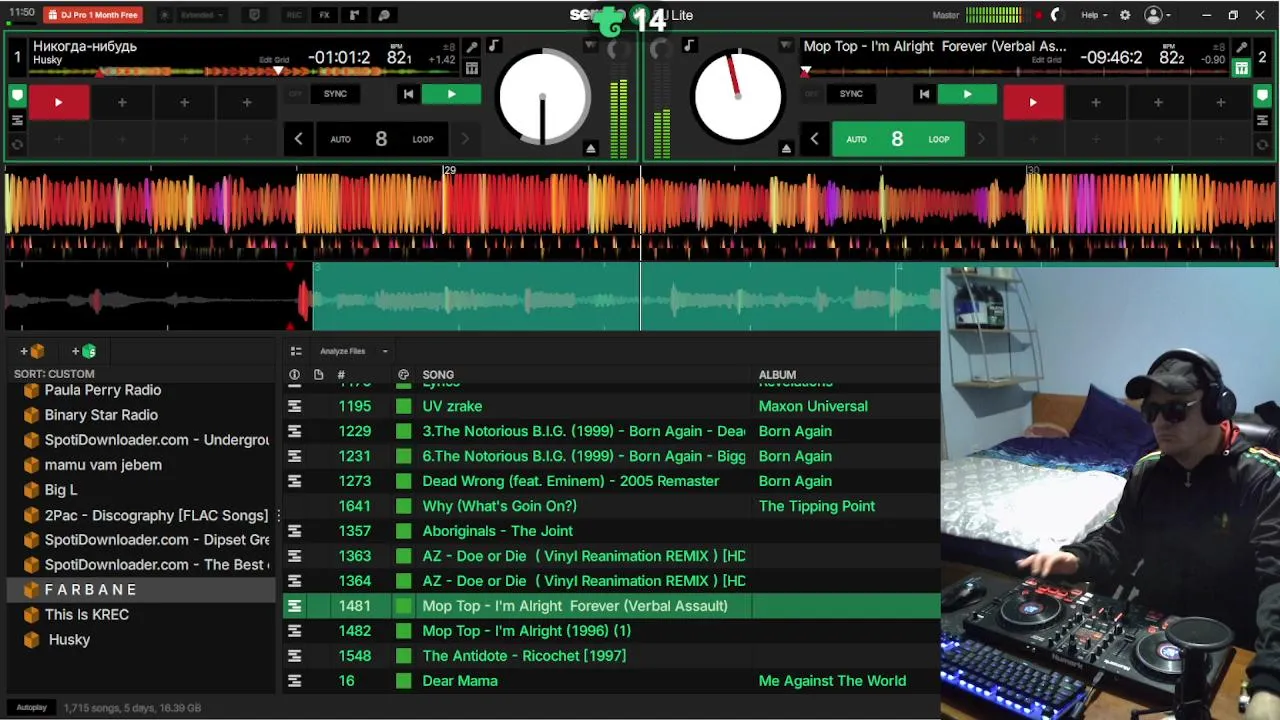
Task: Enable SYNC on deck 1
Action: tap(335, 94)
